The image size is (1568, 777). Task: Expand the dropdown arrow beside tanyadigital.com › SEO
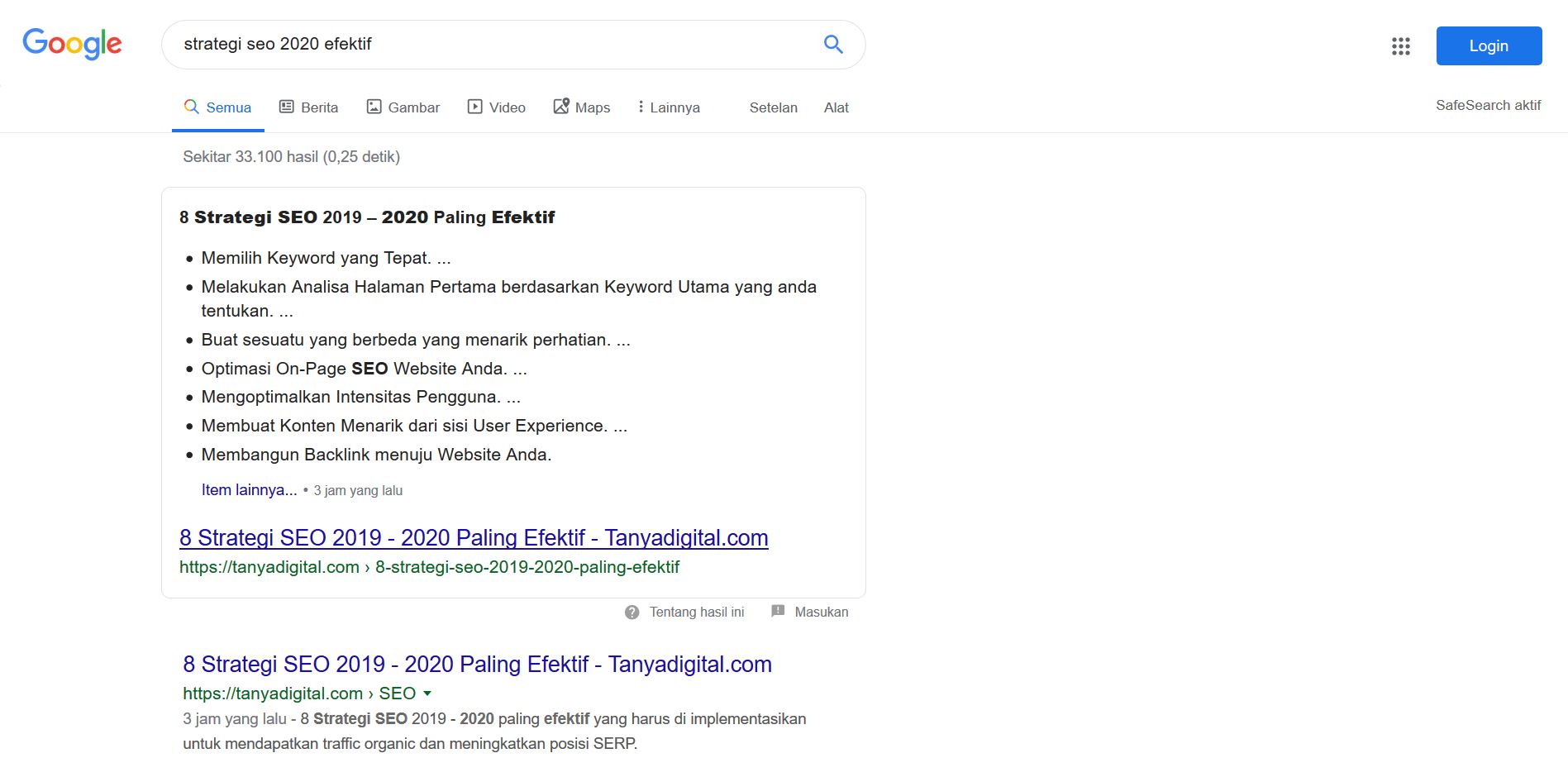tap(427, 694)
